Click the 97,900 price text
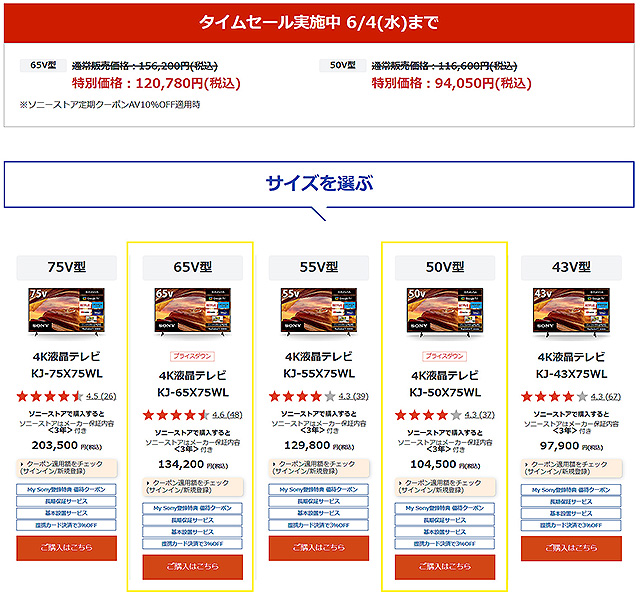The width and height of the screenshot is (640, 592). [559, 445]
